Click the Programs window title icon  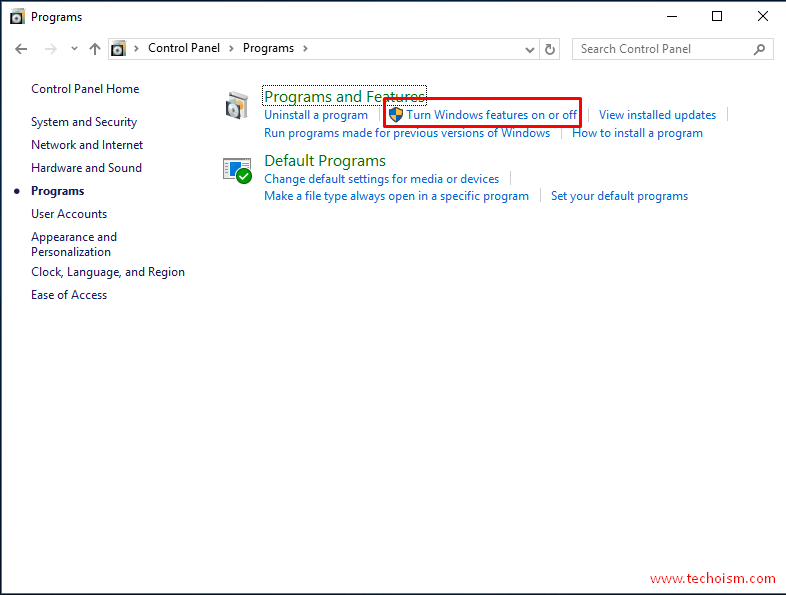tap(17, 17)
